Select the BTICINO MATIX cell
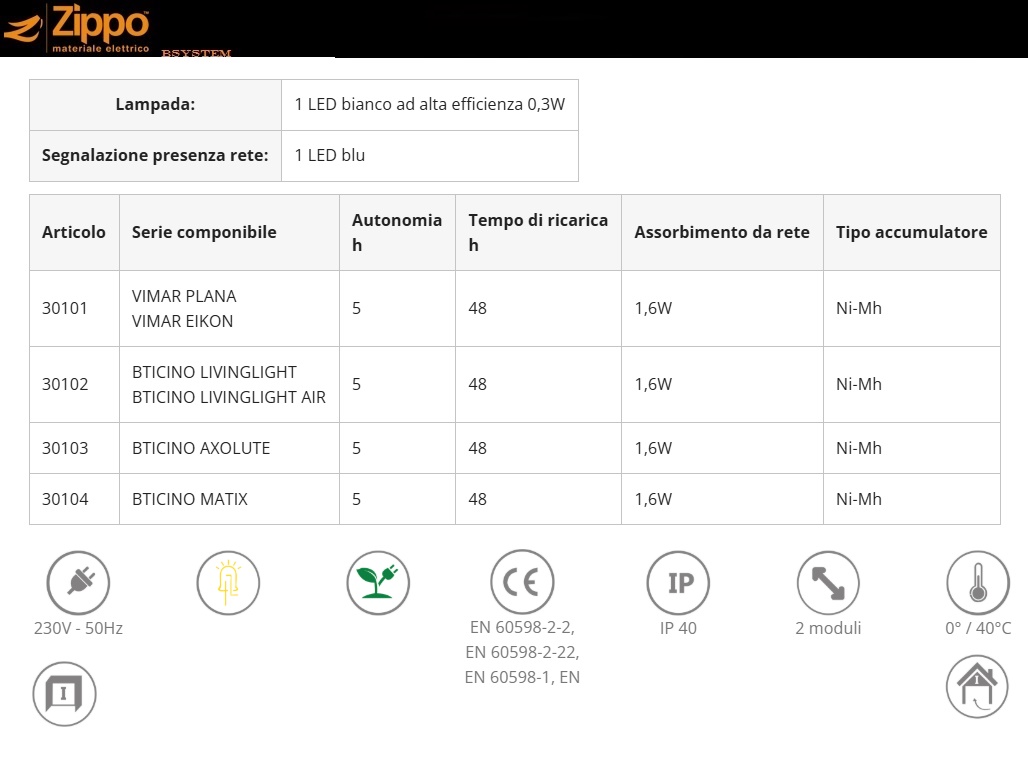Image resolution: width=1028 pixels, height=772 pixels. (229, 499)
